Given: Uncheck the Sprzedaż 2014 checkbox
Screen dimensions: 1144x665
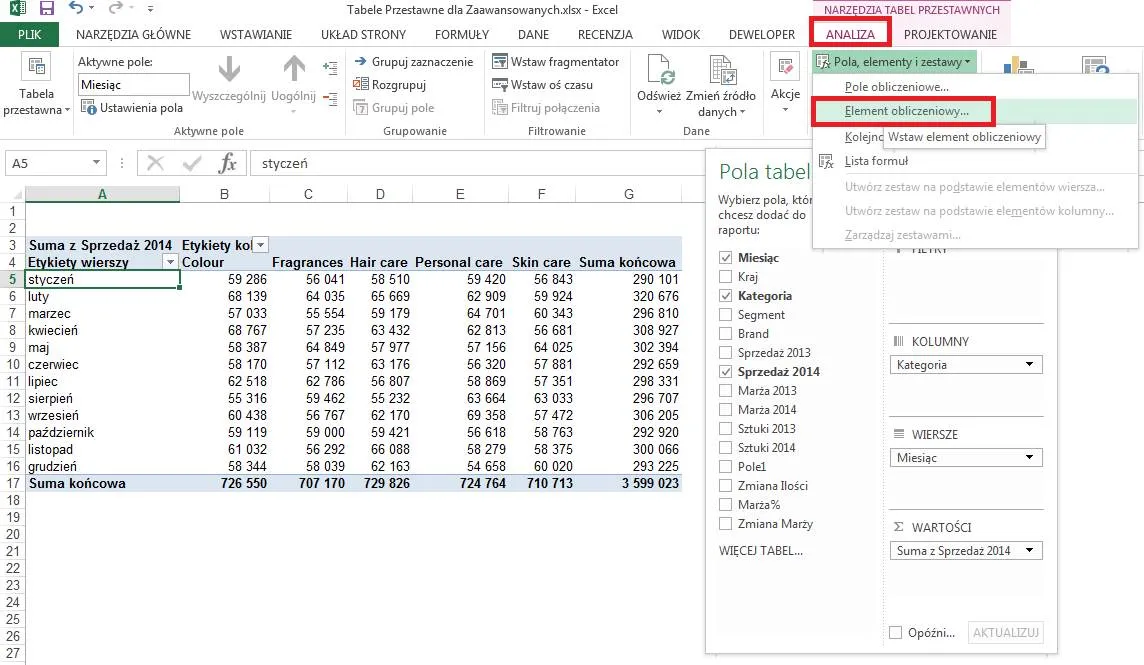Looking at the screenshot, I should 725,372.
